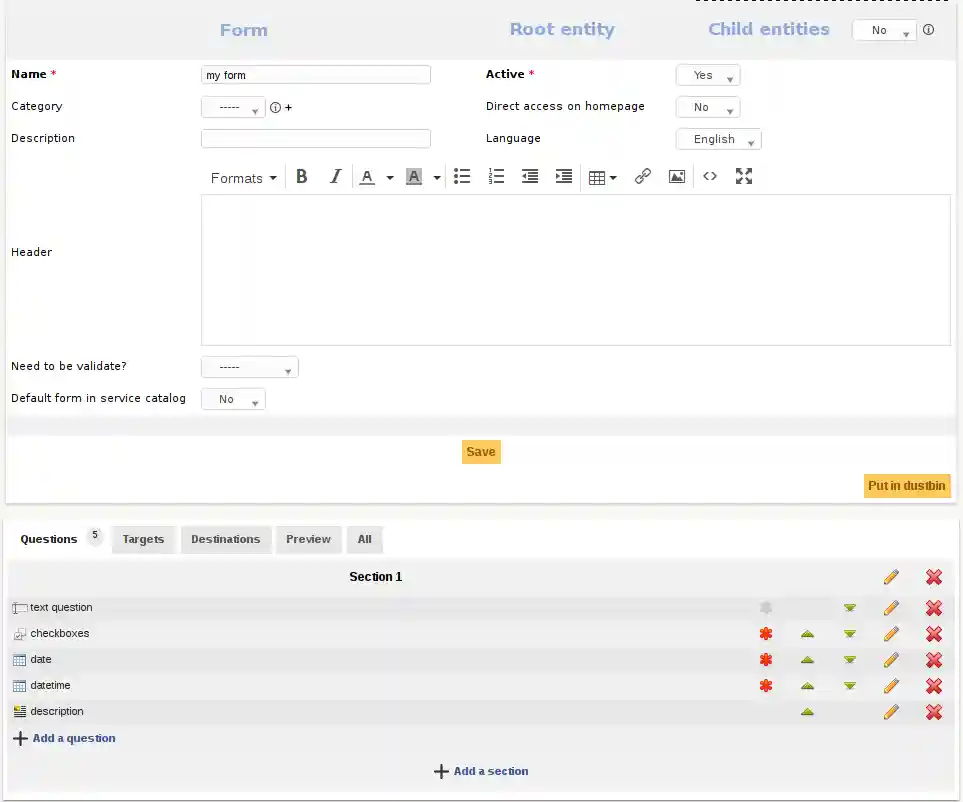963x802 pixels.
Task: Toggle required asterisk for checkboxes question
Action: 766,634
